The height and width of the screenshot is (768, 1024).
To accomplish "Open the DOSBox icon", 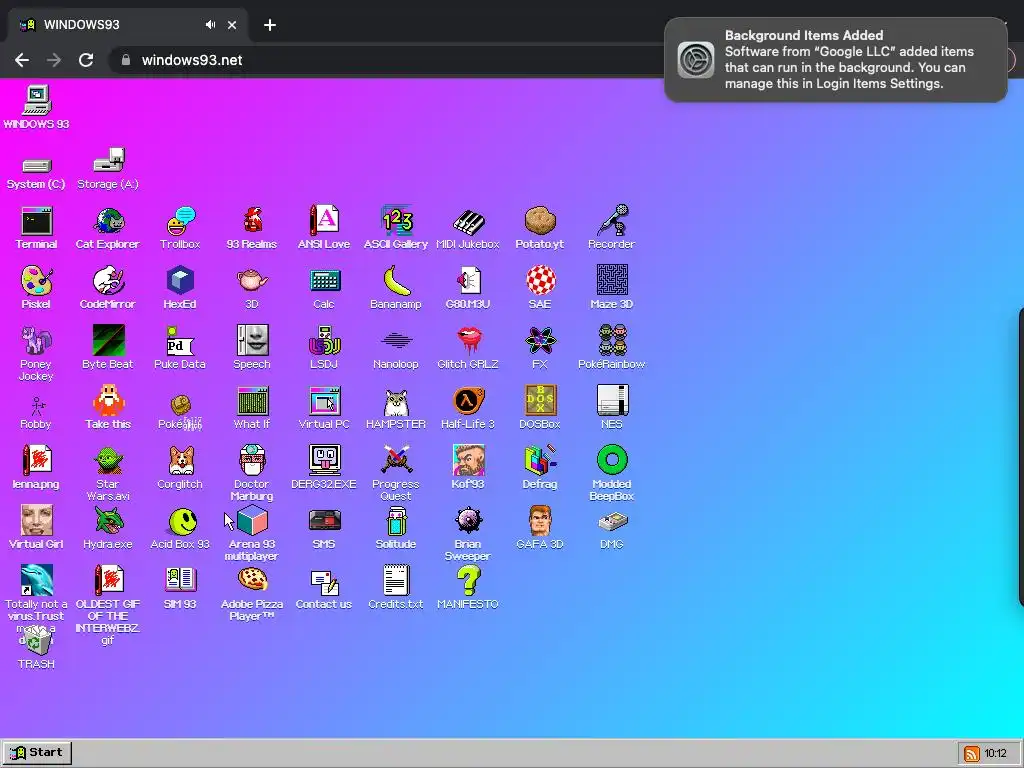I will coord(539,400).
